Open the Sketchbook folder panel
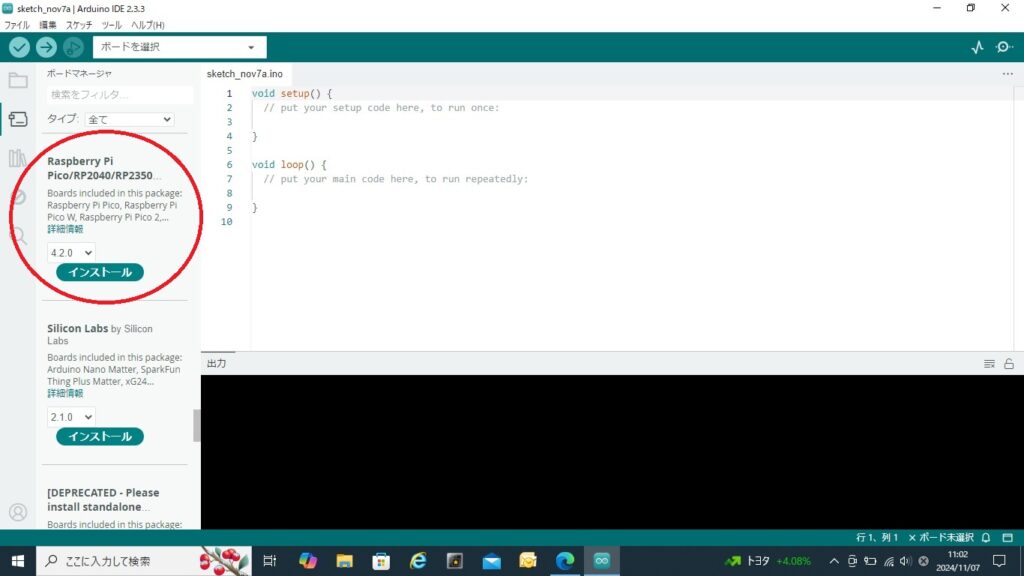This screenshot has width=1024, height=576. [18, 80]
